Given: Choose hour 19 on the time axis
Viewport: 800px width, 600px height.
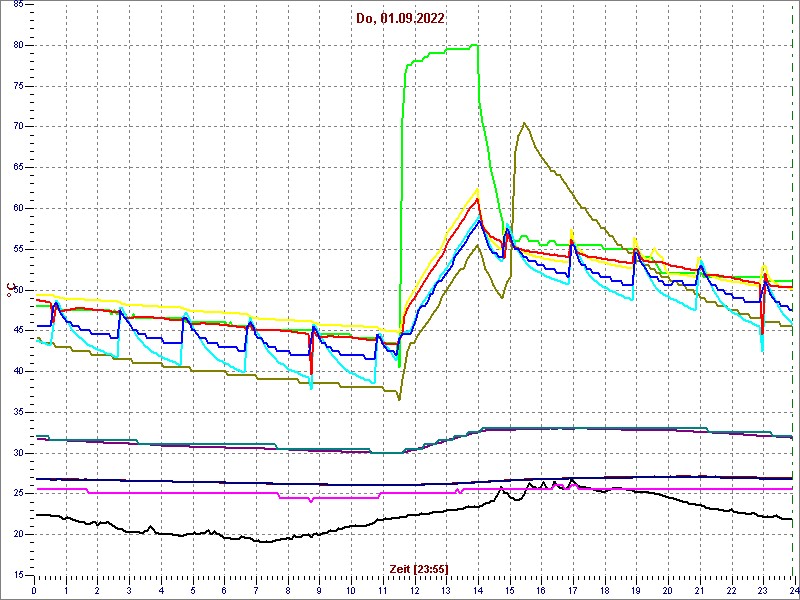Looking at the screenshot, I should pos(635,590).
